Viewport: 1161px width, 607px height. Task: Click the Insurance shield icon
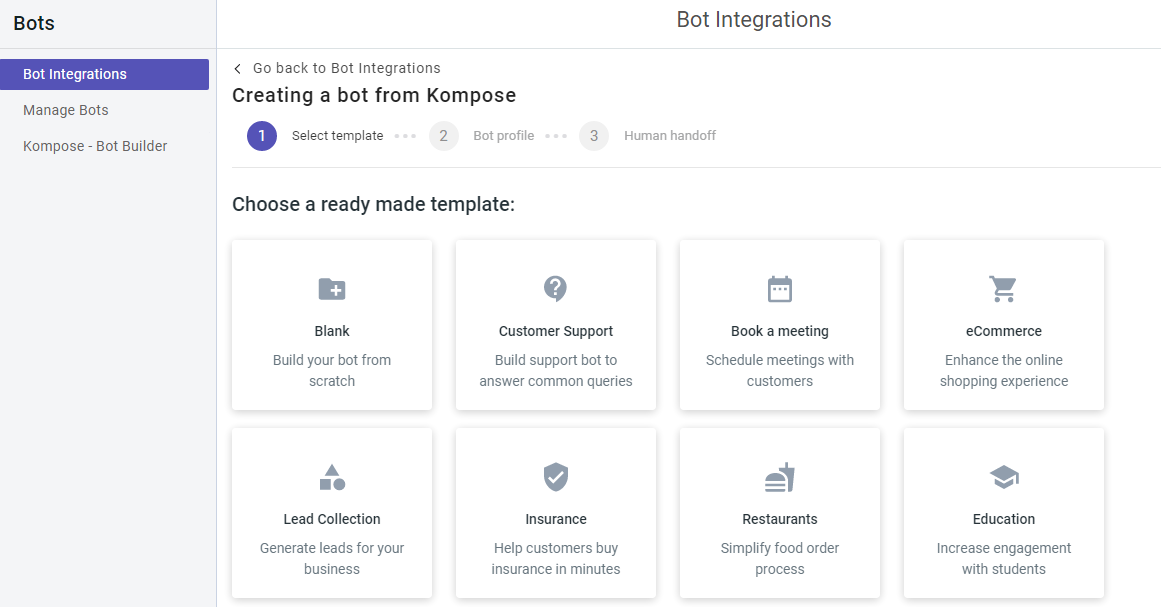point(556,477)
